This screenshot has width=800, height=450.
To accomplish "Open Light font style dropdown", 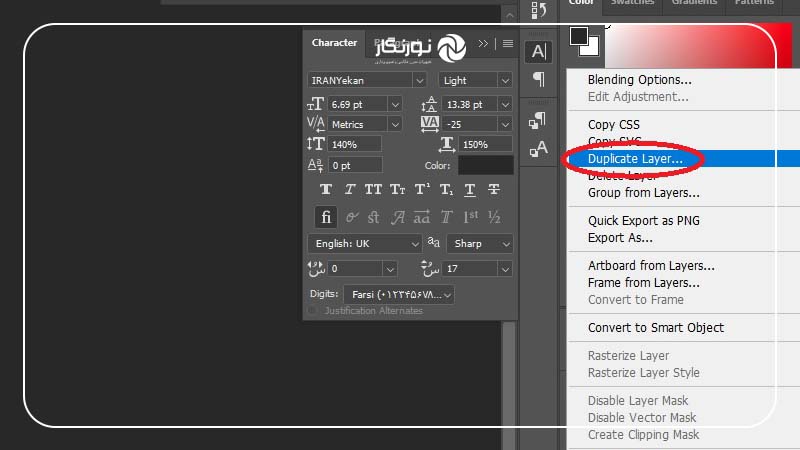I will [505, 81].
